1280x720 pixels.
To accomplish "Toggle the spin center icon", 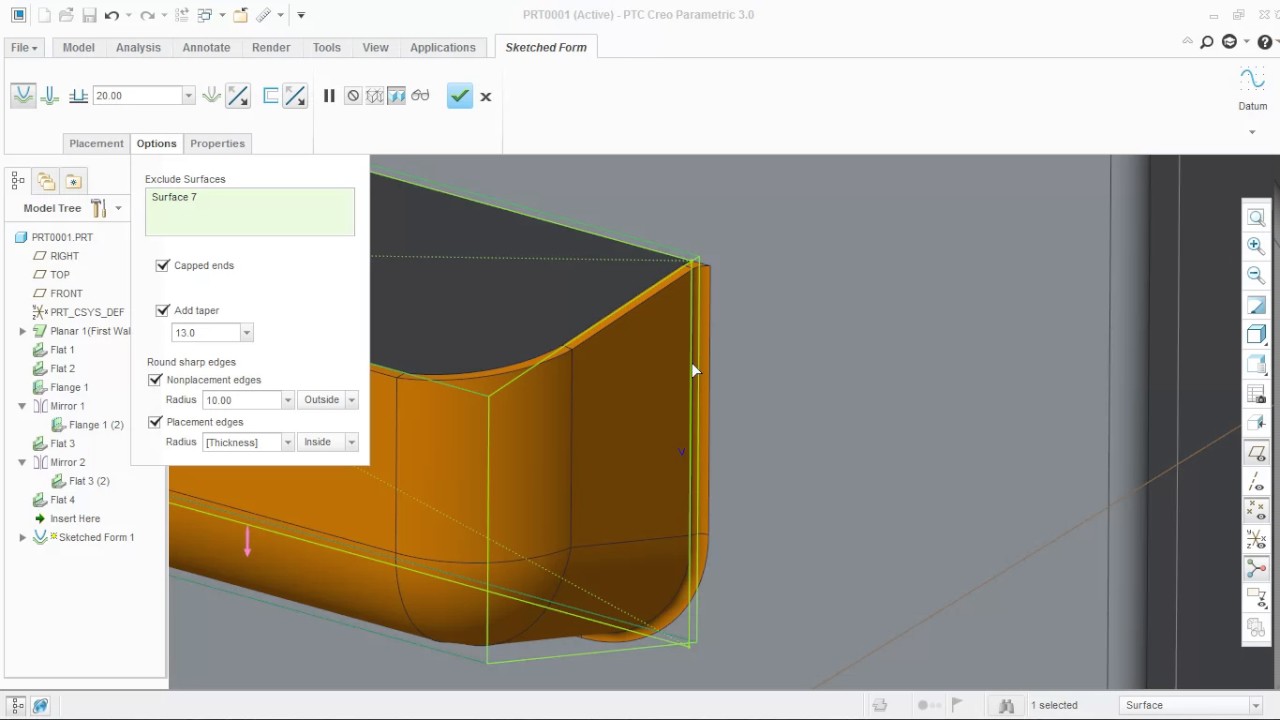I will 1256,569.
